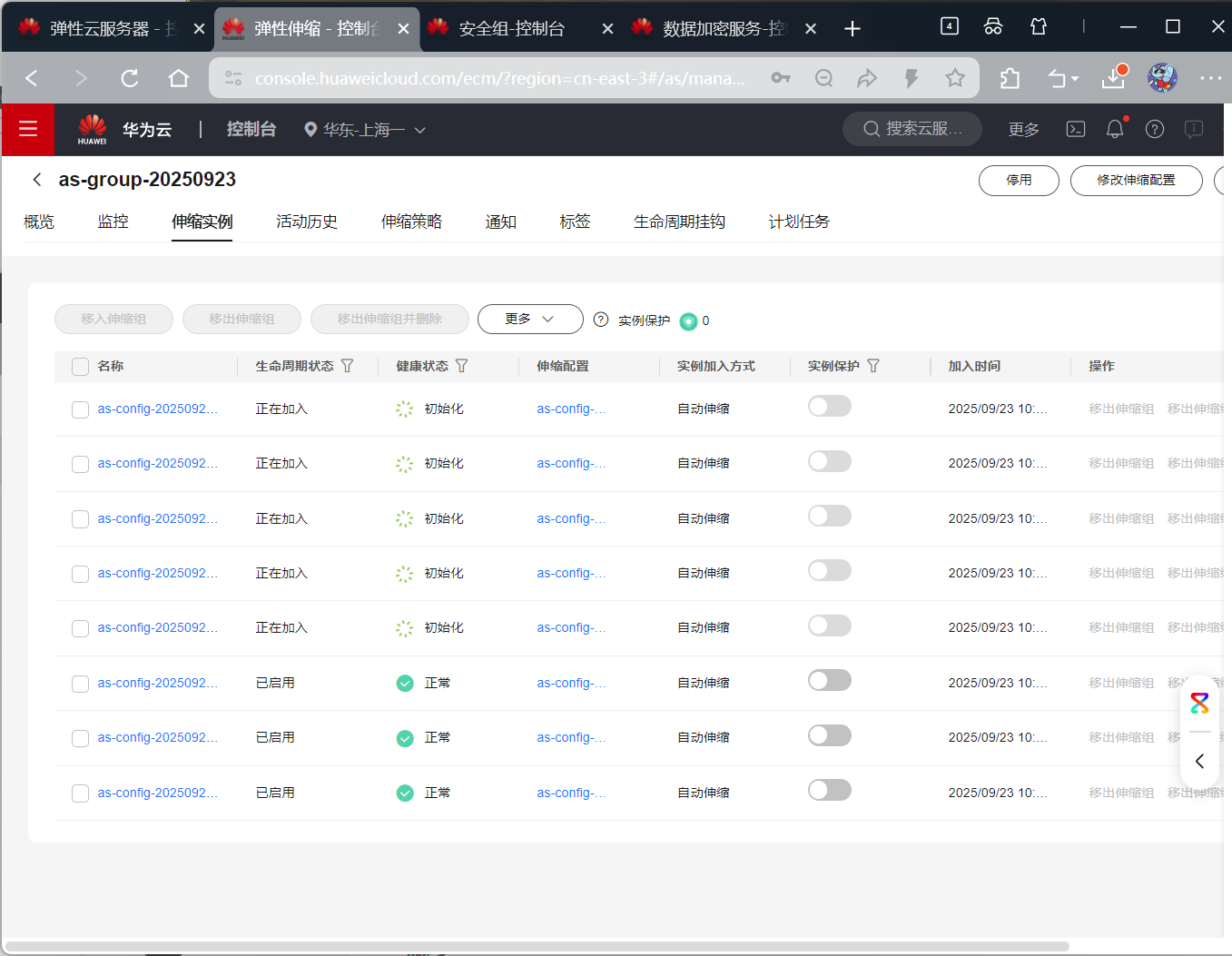Toggle protection on first enabled instance
Image resolution: width=1232 pixels, height=956 pixels.
[830, 680]
